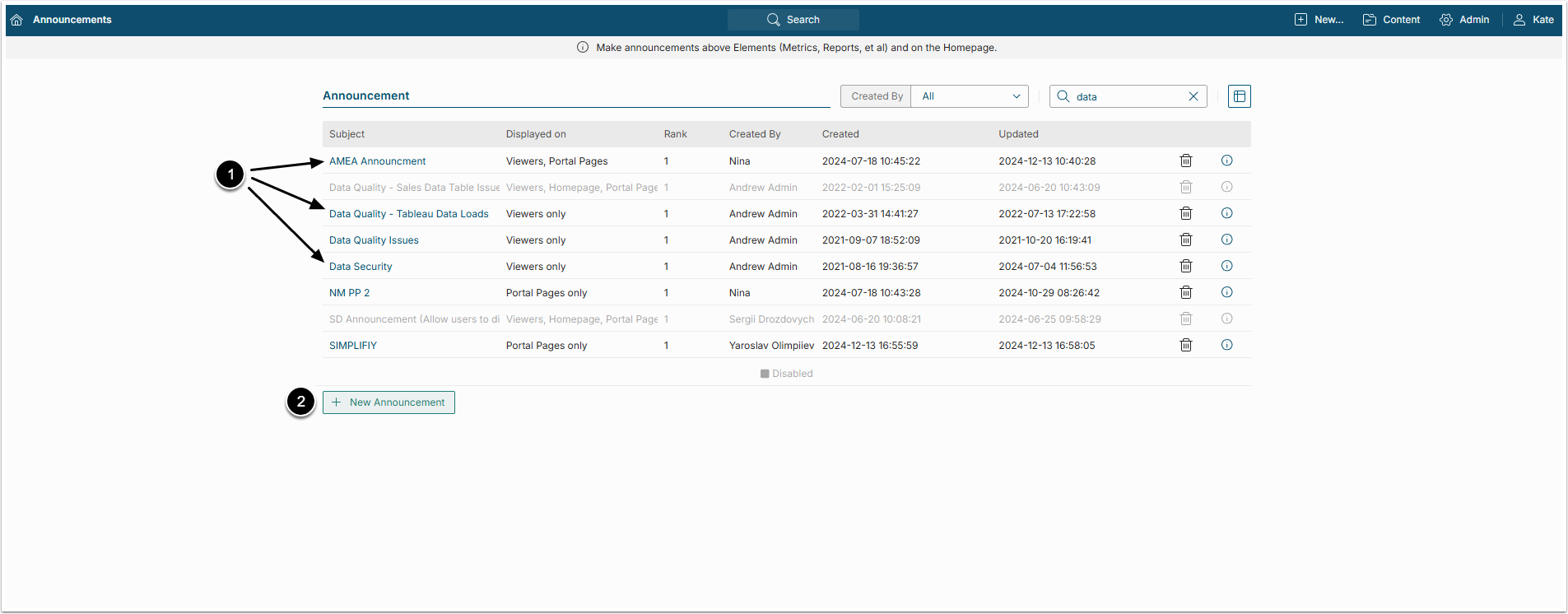Open Kate user menu

point(1533,20)
